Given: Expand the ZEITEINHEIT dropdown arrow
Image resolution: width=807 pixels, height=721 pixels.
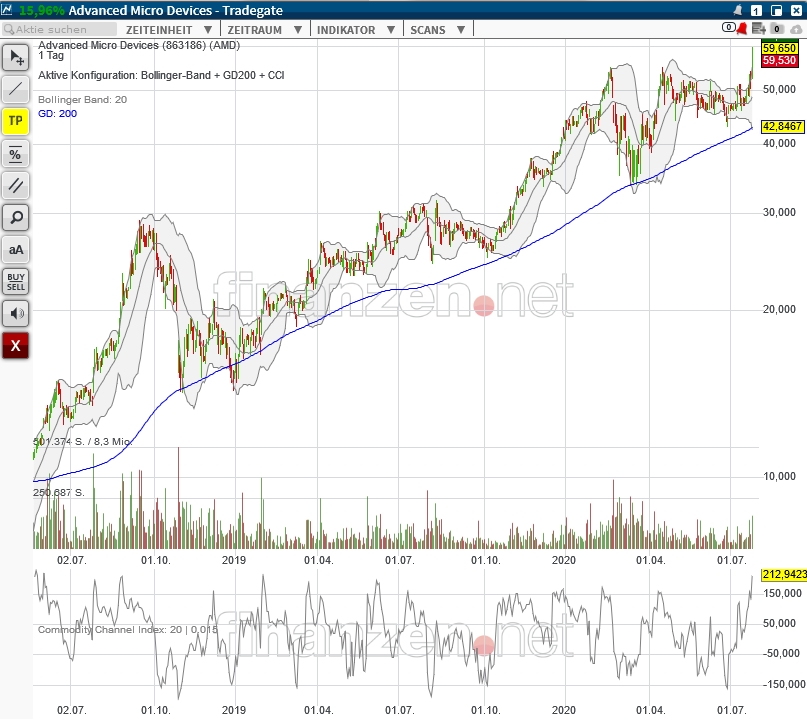Looking at the screenshot, I should coord(208,30).
